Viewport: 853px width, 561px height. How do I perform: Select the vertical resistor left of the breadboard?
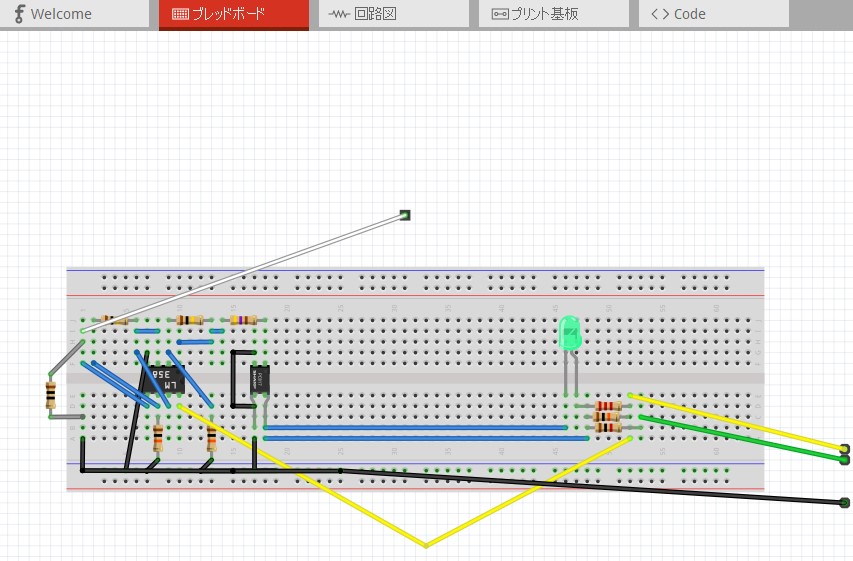point(50,394)
